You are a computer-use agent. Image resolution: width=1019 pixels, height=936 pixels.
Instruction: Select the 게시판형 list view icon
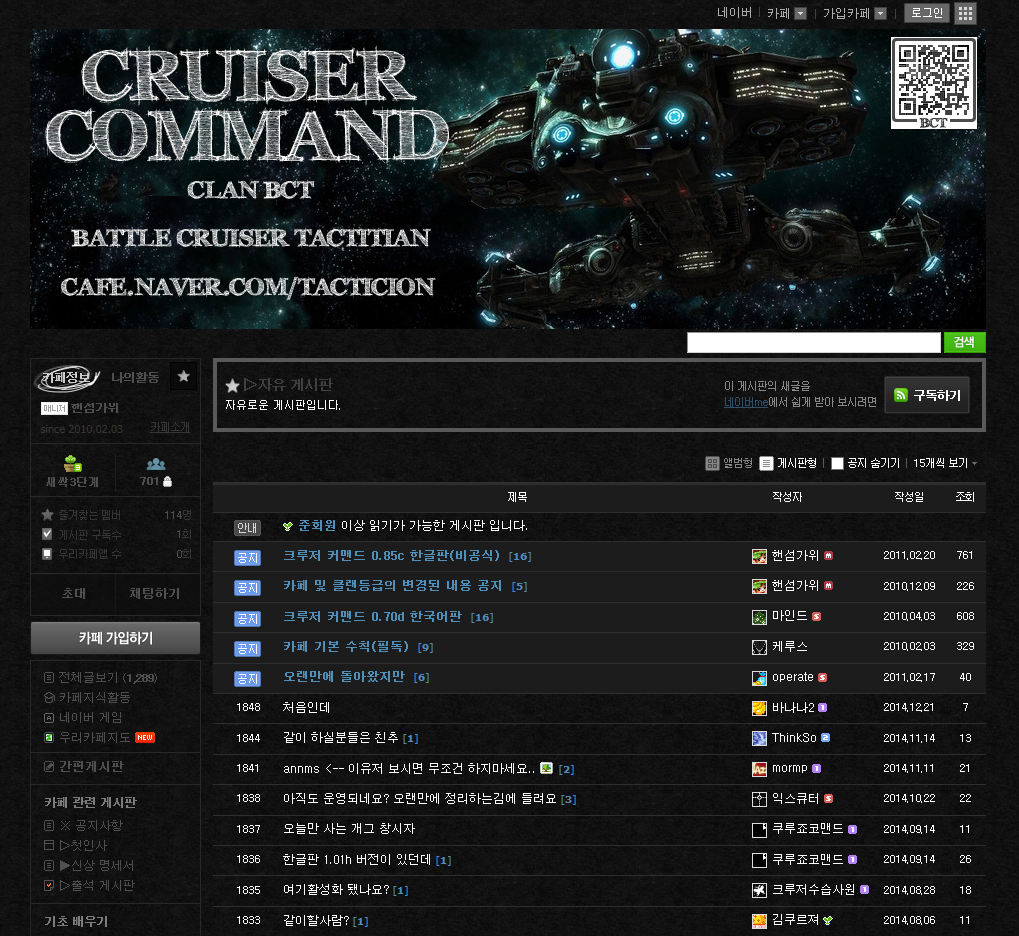(767, 463)
